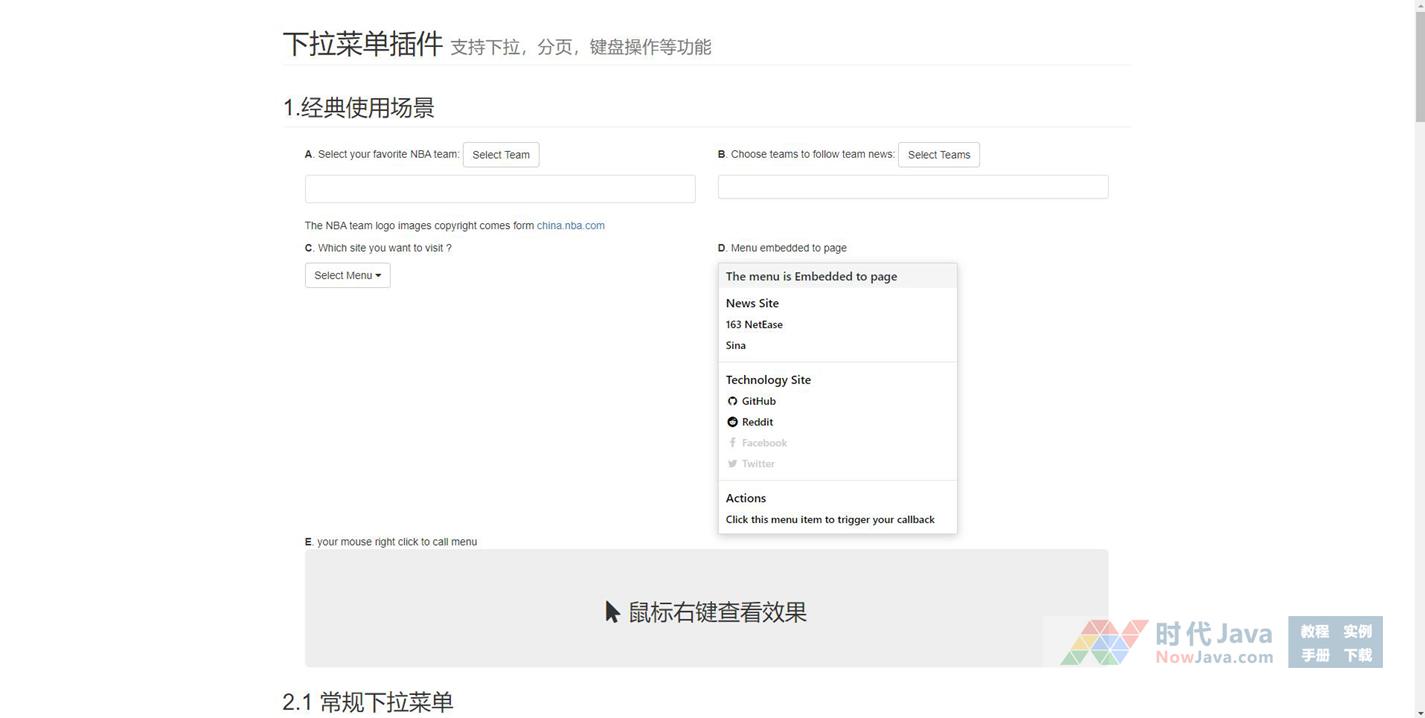
Task: Click the greyed-out Facebook icon
Action: coord(732,443)
